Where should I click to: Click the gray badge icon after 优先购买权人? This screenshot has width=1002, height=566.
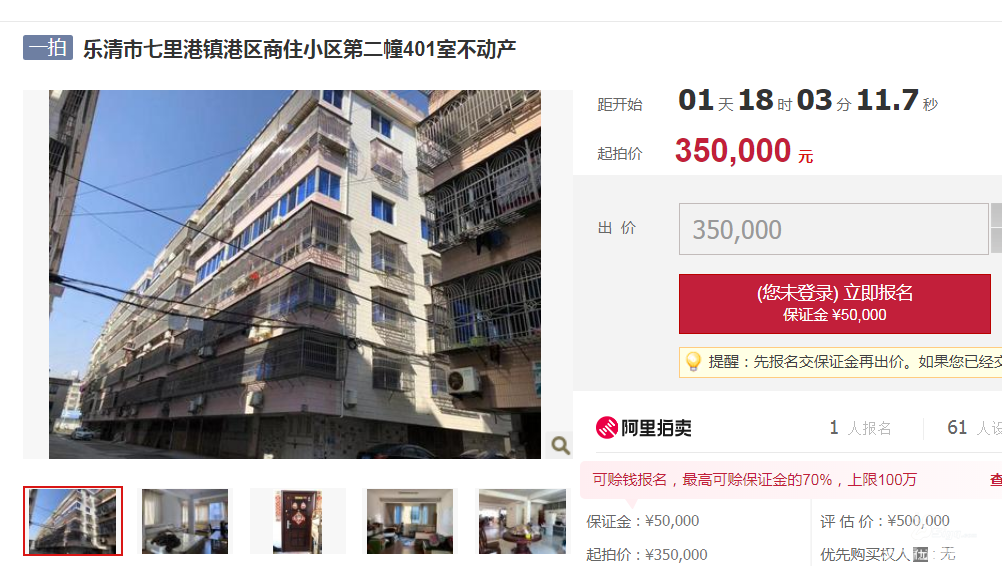pos(920,554)
